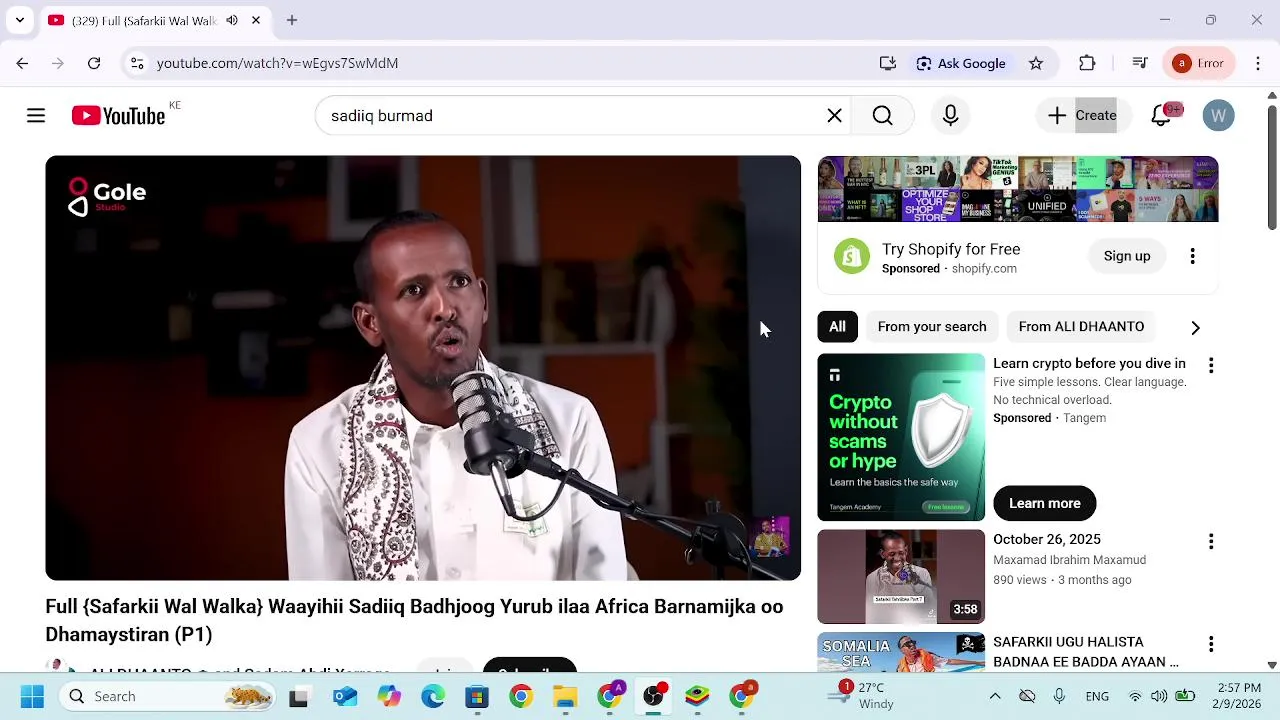Show hidden system tray icons chevron
The image size is (1280, 720).
(995, 697)
